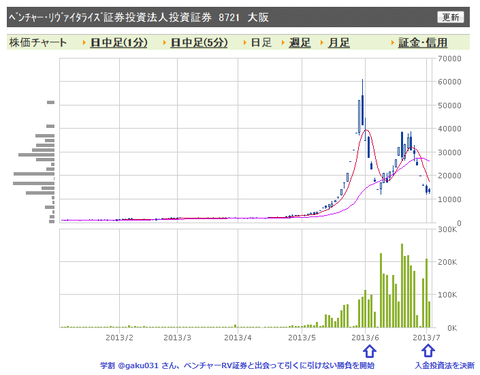Click the 更新 refresh button
Screen dimensions: 480x375
point(450,17)
